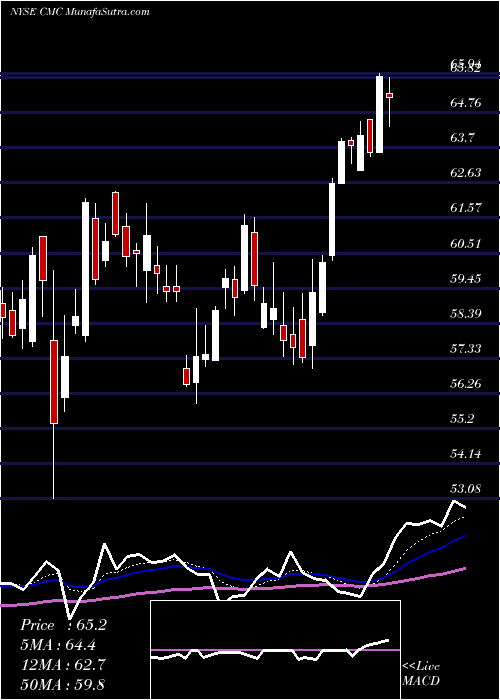Viewport: 500px width, 700px height.
Task: Select the 63.7 price axis label
Action: tap(462, 138)
